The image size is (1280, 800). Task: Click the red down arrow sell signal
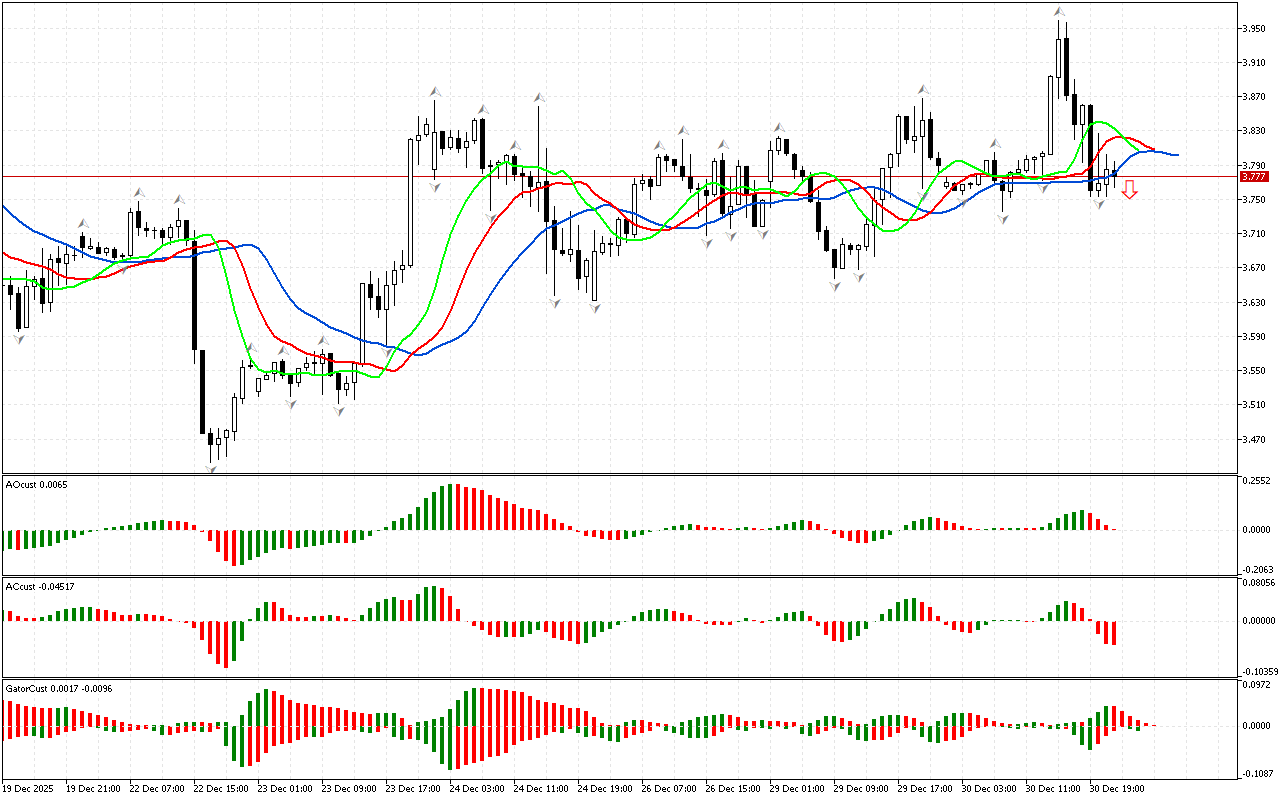coord(1129,189)
